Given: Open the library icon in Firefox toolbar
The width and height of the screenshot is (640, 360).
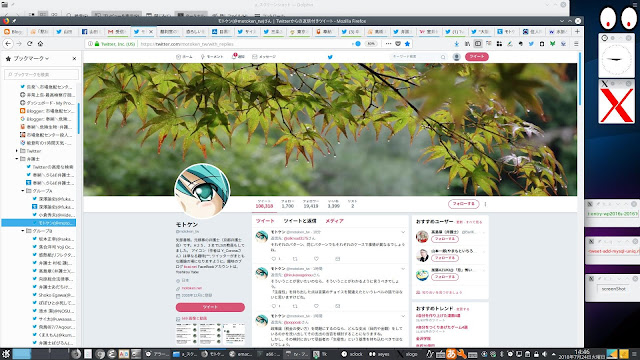Looking at the screenshot, I should (467, 44).
